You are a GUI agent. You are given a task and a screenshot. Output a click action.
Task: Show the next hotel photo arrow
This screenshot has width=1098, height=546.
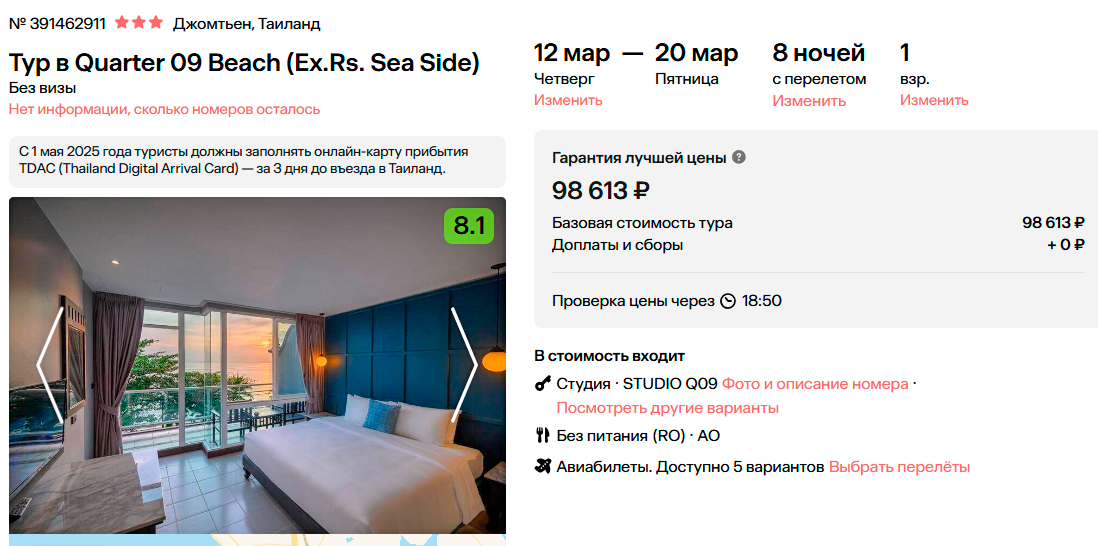(x=463, y=365)
